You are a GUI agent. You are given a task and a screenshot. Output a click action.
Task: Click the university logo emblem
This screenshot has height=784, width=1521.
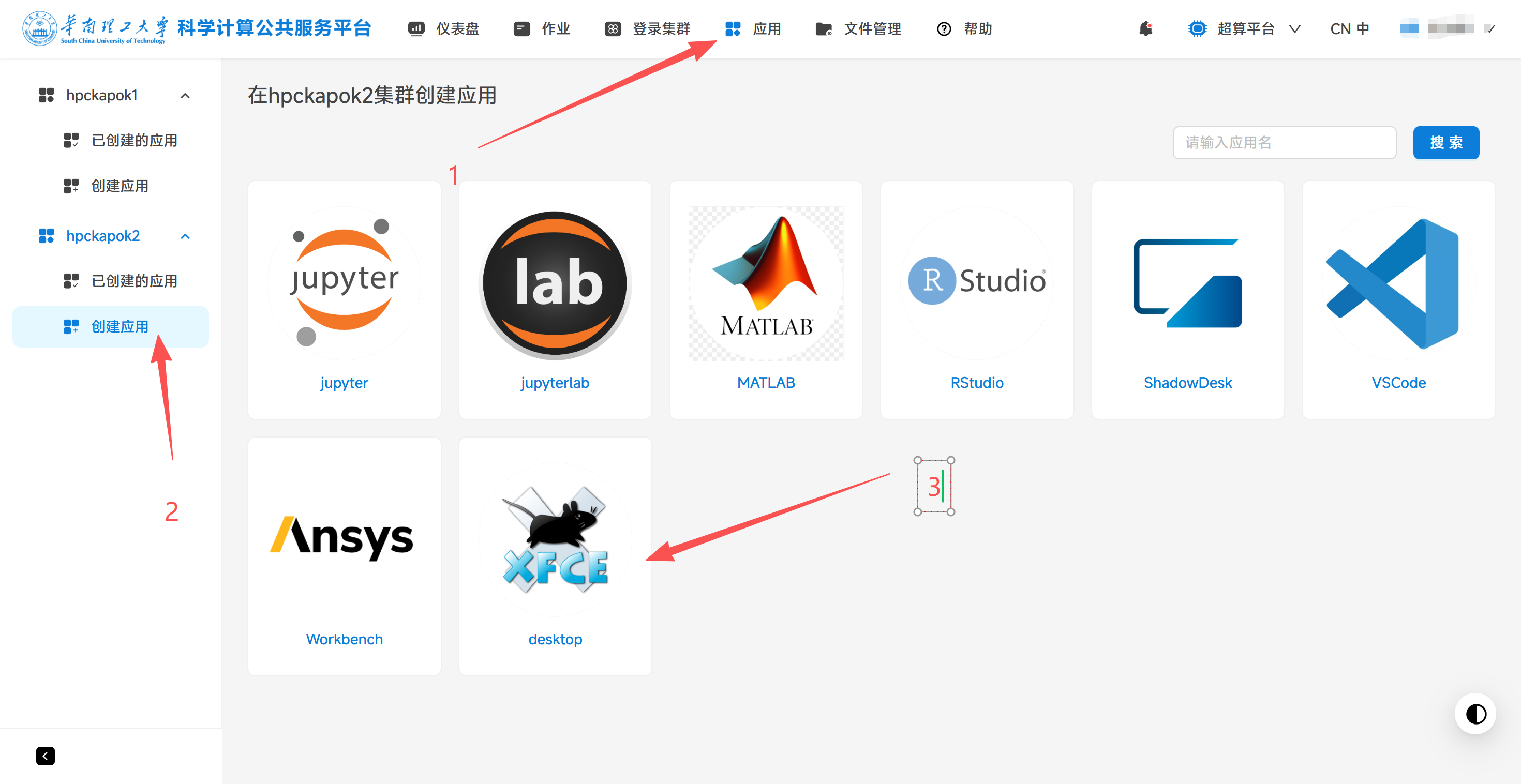pos(39,28)
